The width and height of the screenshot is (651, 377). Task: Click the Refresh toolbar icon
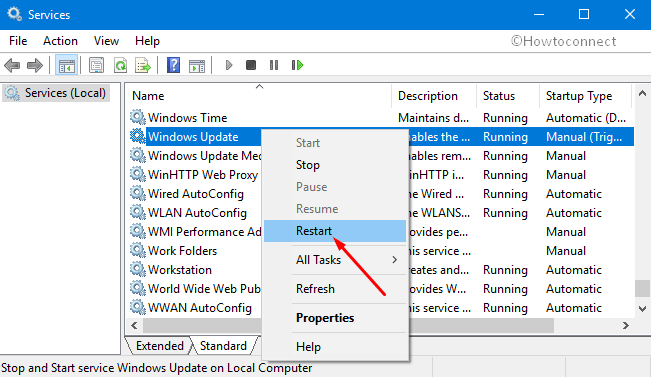click(x=120, y=65)
